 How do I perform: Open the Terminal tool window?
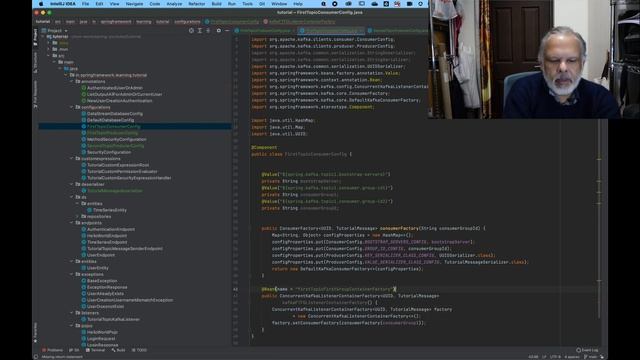pyautogui.click(x=96, y=350)
